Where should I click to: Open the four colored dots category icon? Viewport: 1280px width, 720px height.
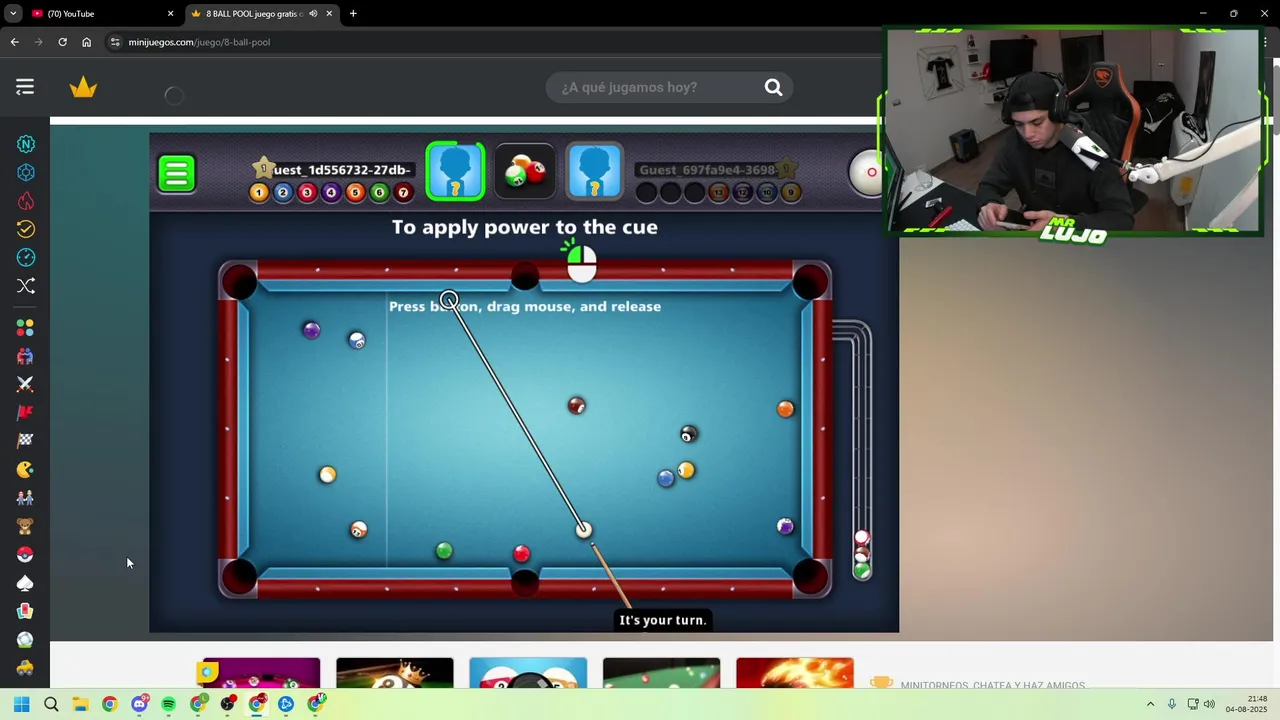click(x=25, y=328)
